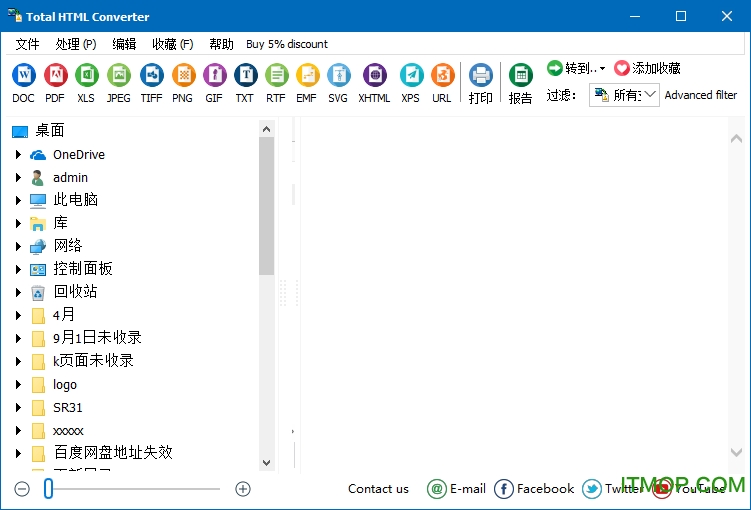
Task: Convert to DOC format icon
Action: click(23, 76)
